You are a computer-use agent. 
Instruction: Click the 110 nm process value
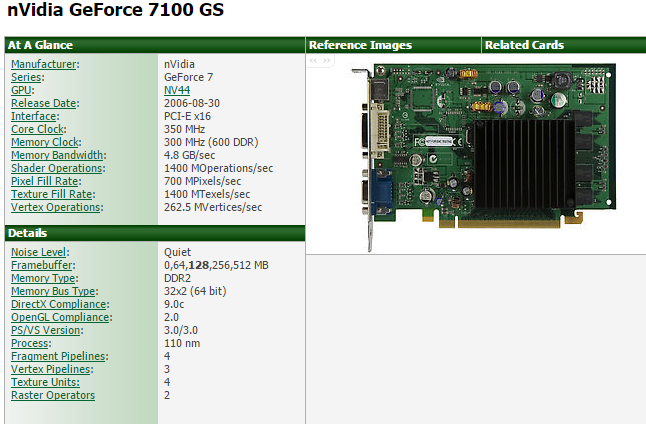click(x=182, y=343)
